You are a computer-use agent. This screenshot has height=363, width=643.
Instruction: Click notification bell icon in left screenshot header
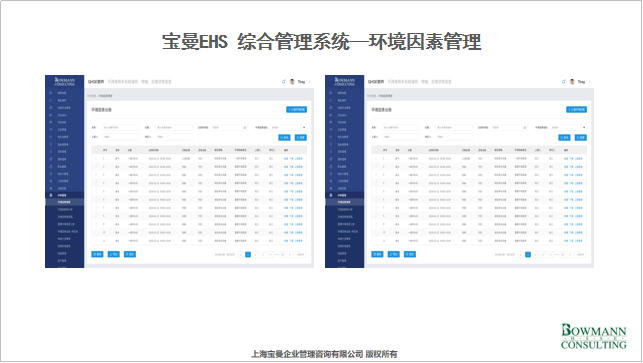point(283,82)
